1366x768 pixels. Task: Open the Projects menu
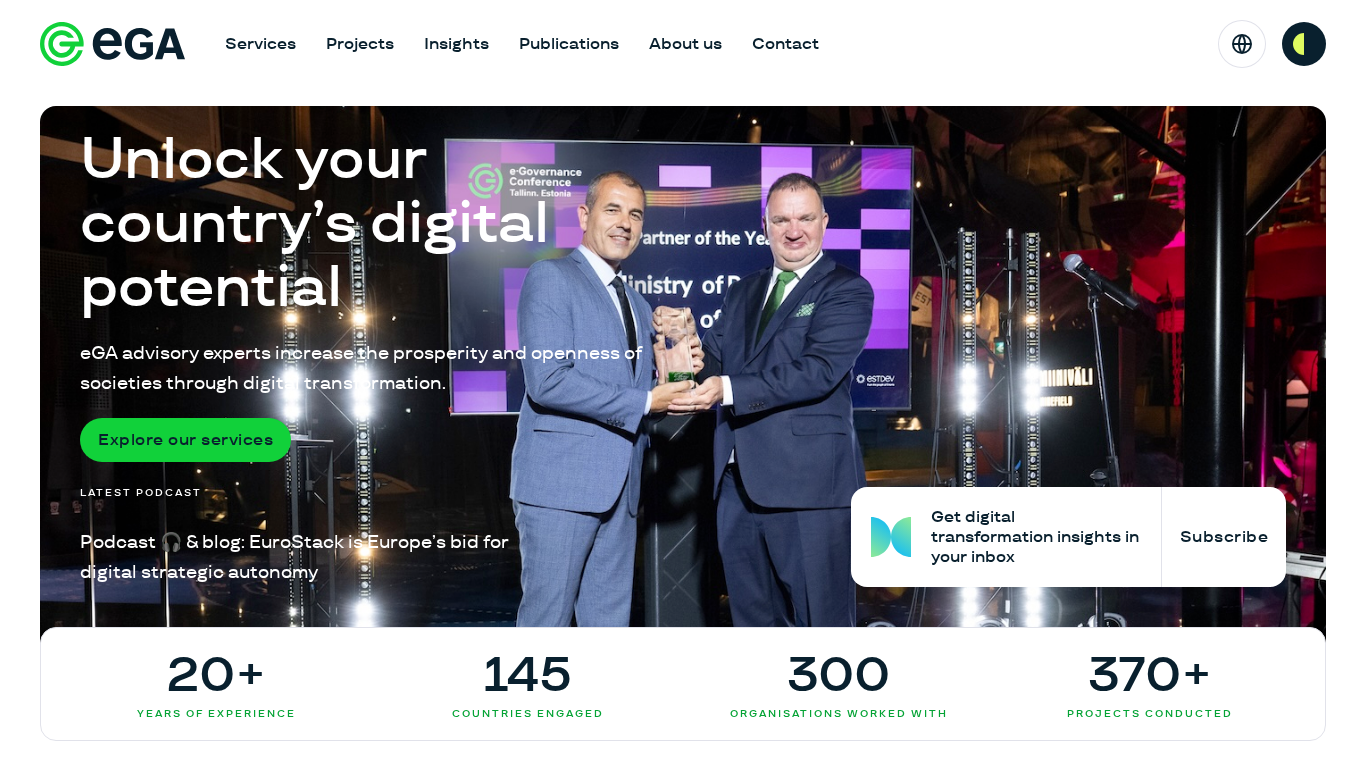pyautogui.click(x=360, y=44)
